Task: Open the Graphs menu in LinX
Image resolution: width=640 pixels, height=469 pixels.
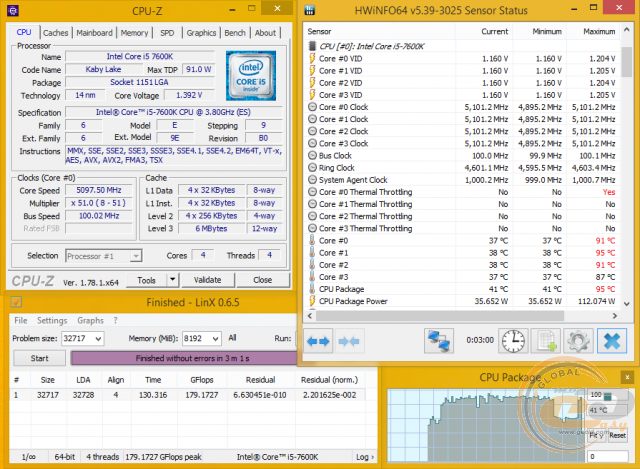Action: point(91,320)
